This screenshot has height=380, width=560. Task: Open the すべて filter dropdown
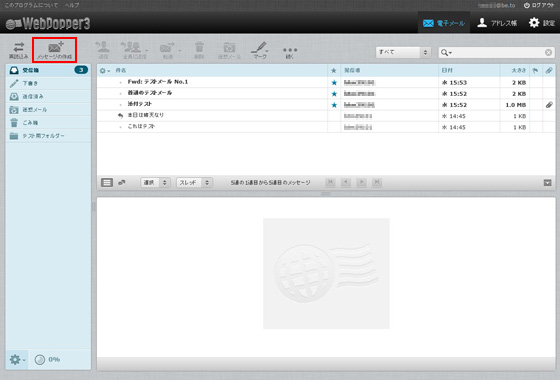(x=403, y=52)
